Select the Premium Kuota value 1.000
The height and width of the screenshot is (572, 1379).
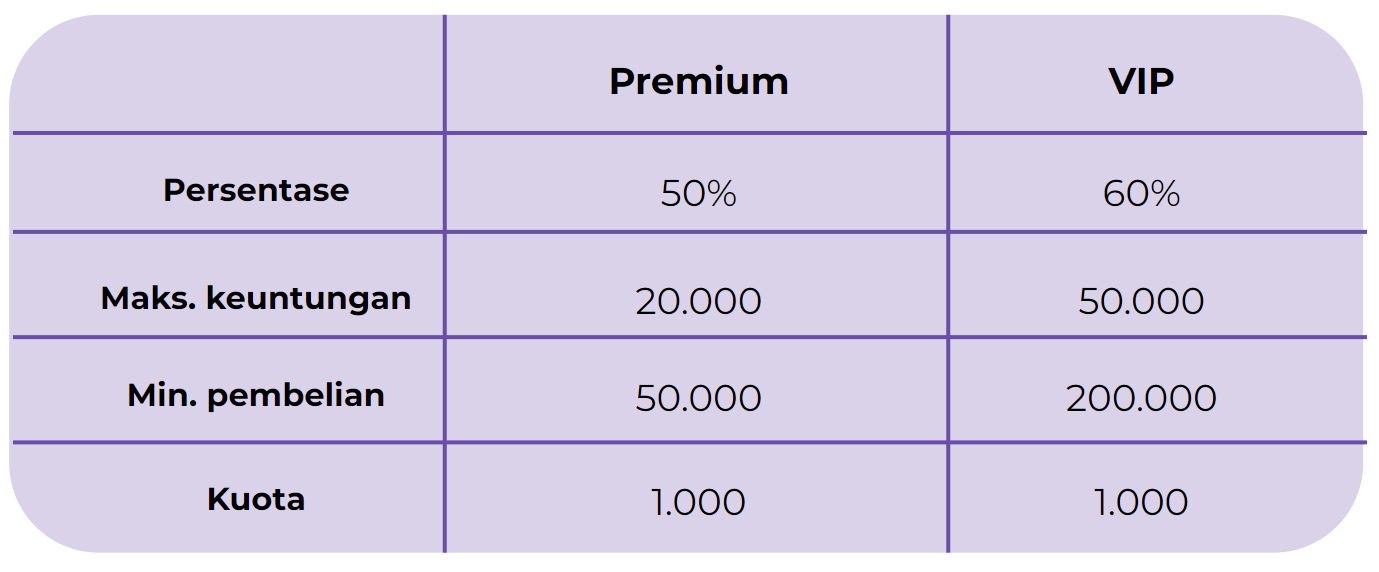click(x=698, y=502)
